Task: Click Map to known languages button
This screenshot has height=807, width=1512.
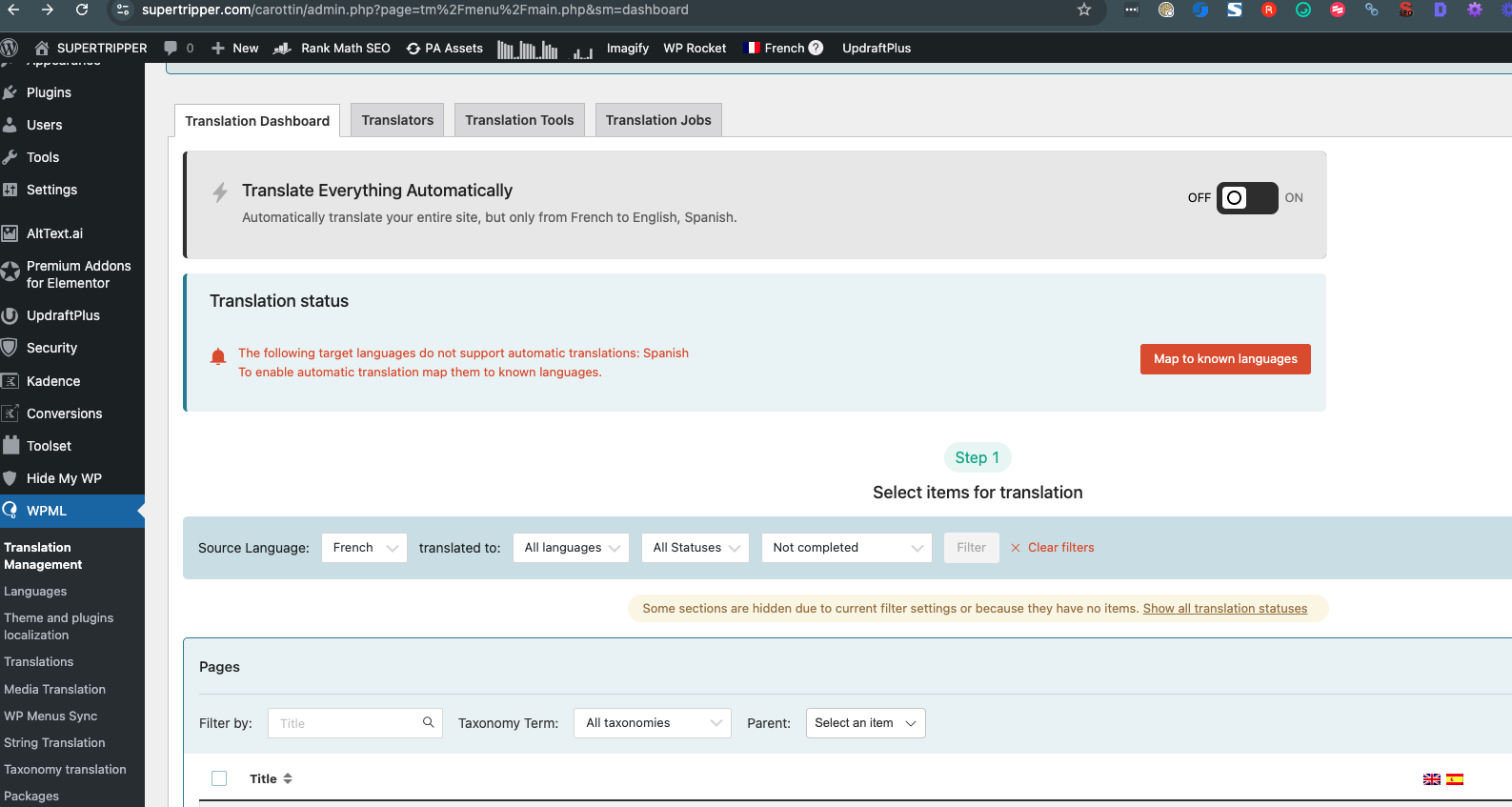Action: [1225, 359]
